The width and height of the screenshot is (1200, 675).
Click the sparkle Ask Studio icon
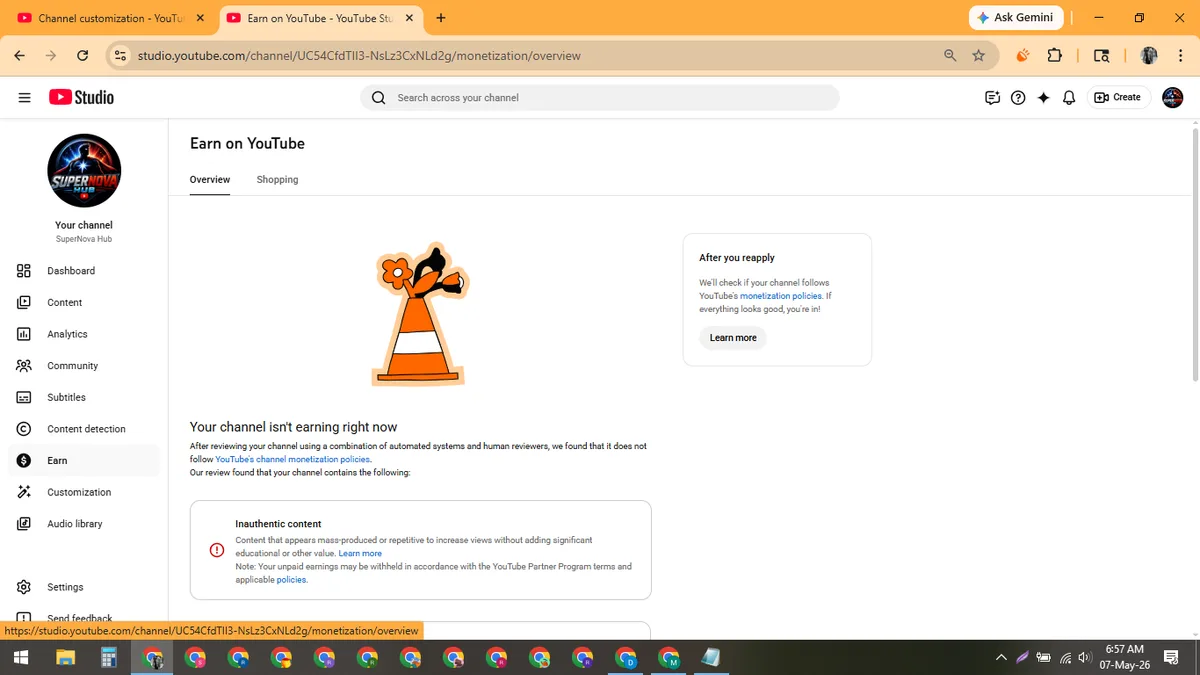[1044, 98]
